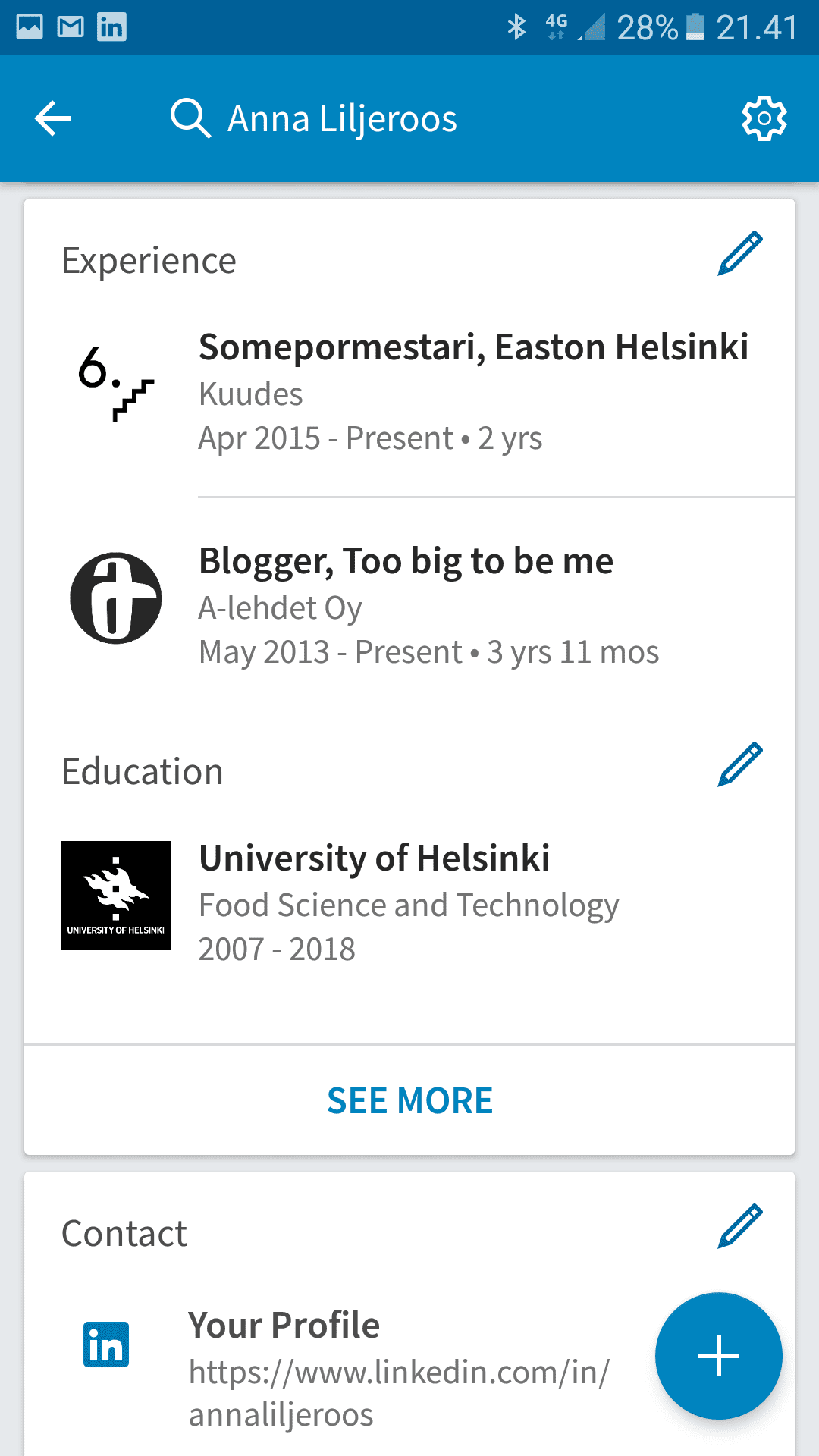The width and height of the screenshot is (819, 1456).
Task: Tap the blue plus floating button
Action: pyautogui.click(x=718, y=1356)
